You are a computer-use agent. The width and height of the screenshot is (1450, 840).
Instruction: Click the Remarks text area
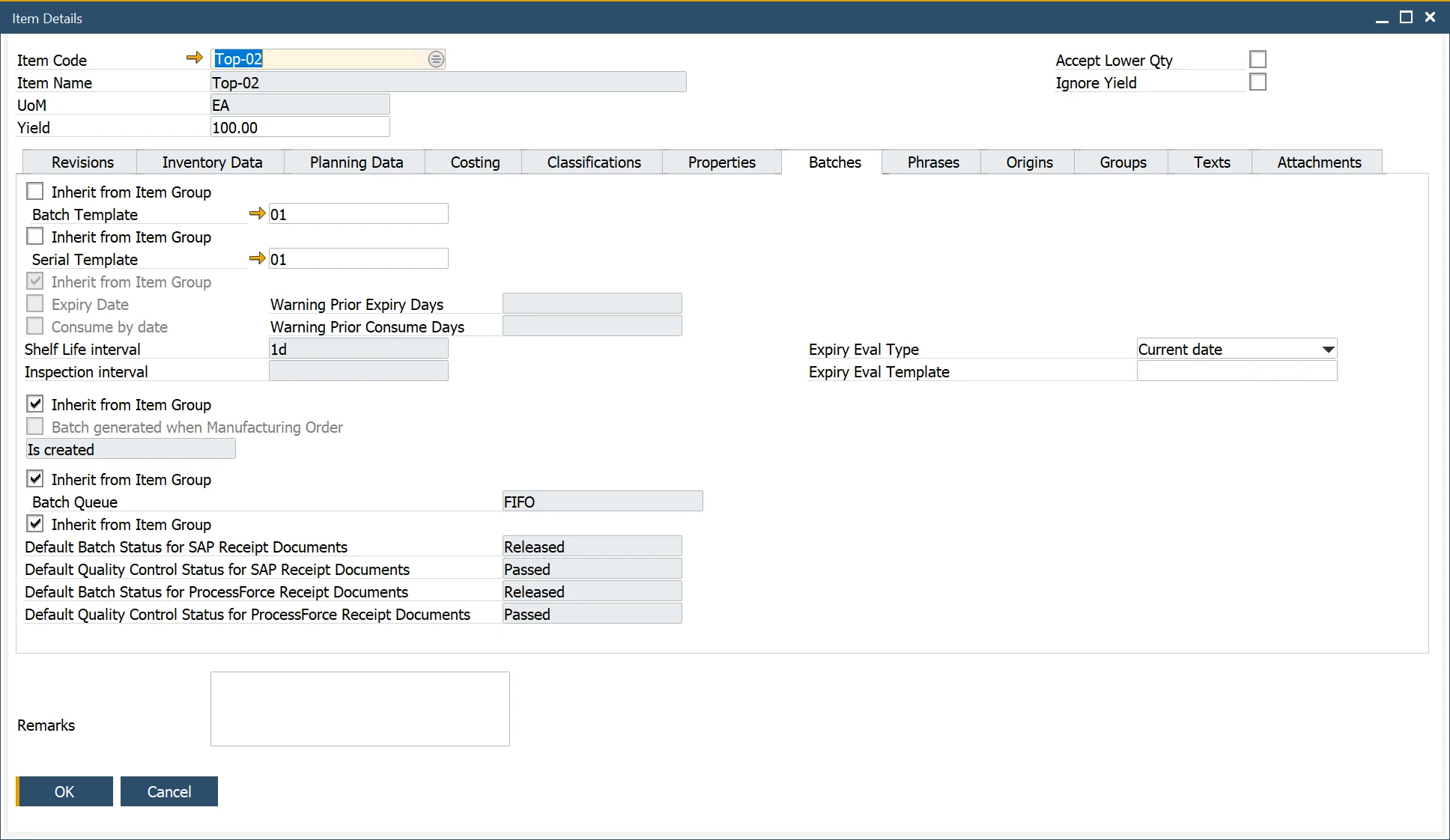click(x=360, y=708)
